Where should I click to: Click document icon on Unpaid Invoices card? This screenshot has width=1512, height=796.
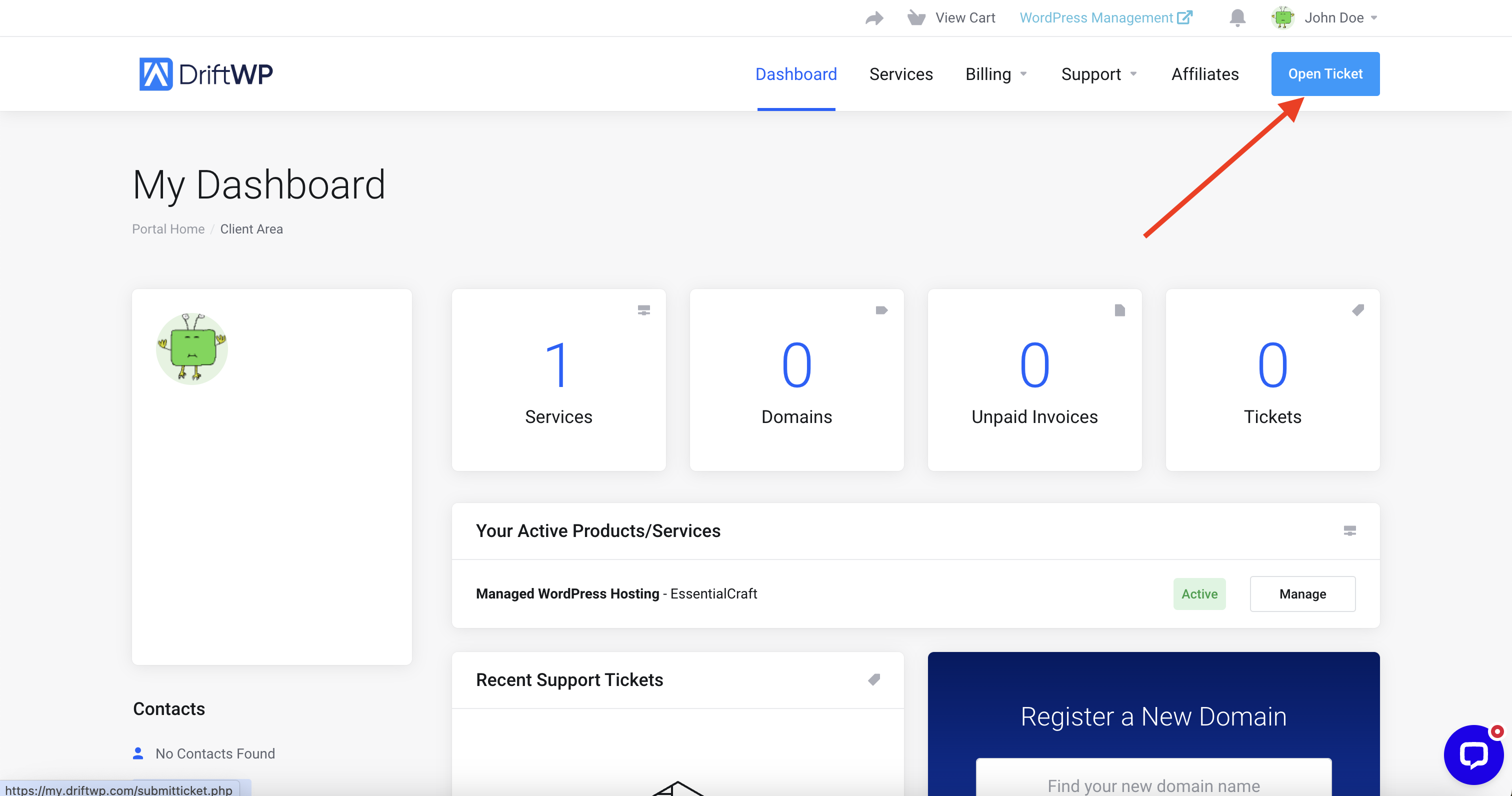[1120, 310]
